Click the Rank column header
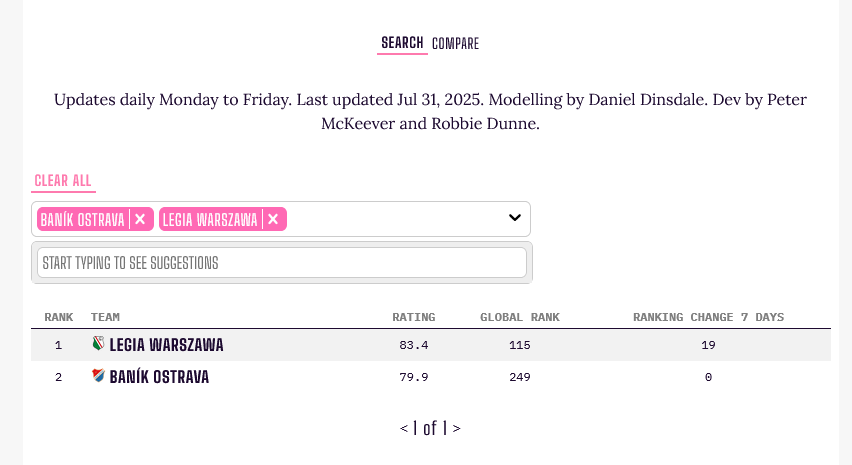Image resolution: width=852 pixels, height=465 pixels. [x=59, y=317]
